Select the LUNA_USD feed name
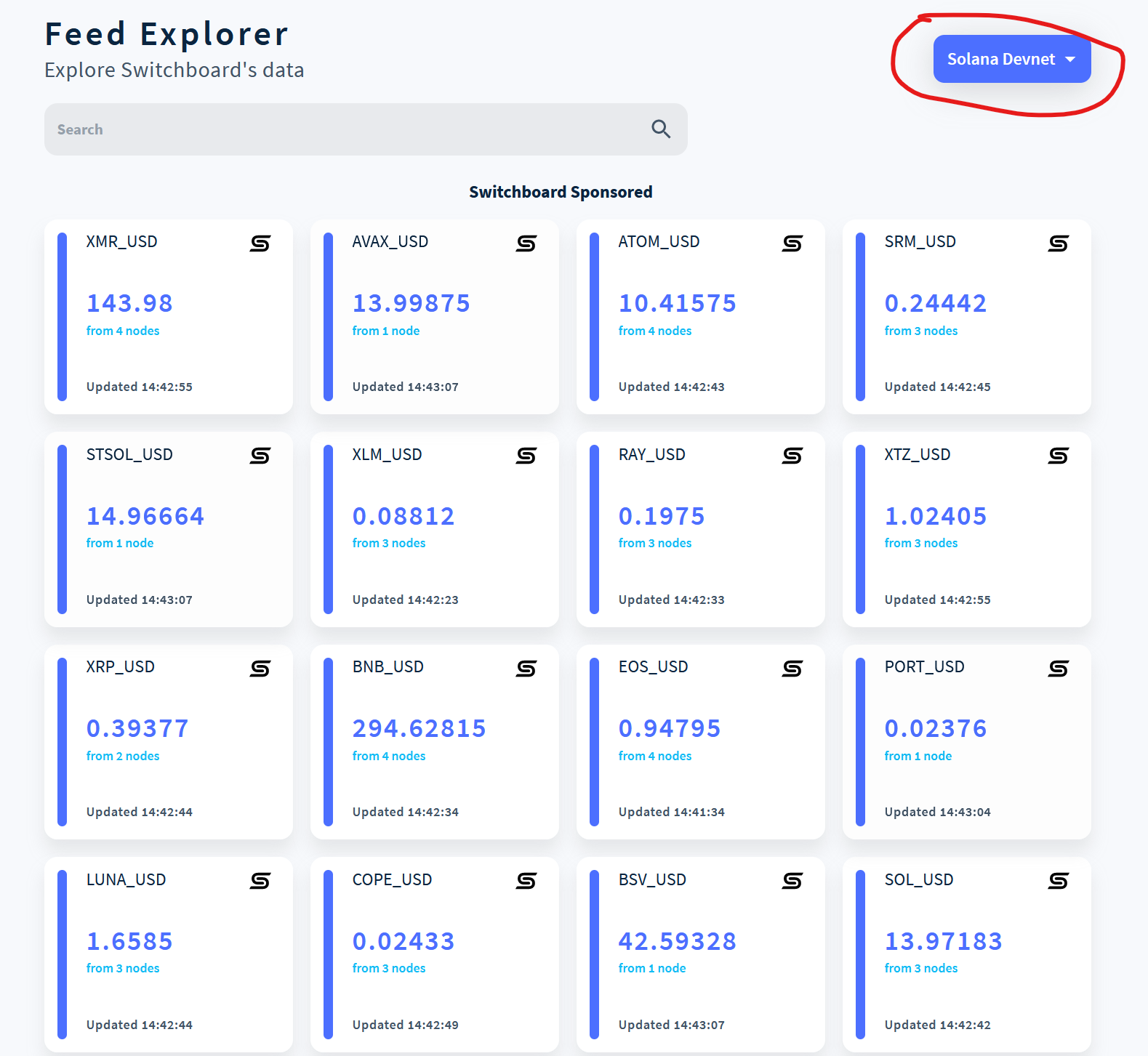The image size is (1148, 1056). (x=126, y=879)
